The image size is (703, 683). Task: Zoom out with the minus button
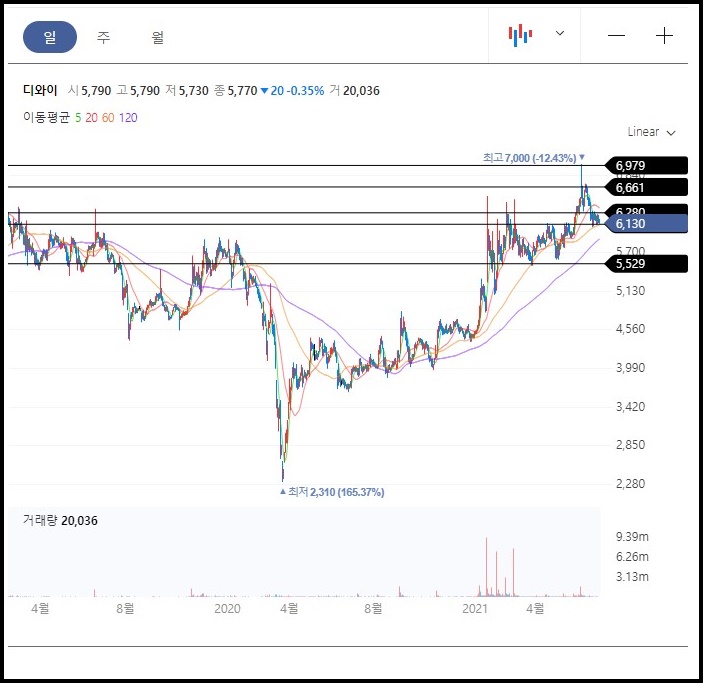(616, 35)
